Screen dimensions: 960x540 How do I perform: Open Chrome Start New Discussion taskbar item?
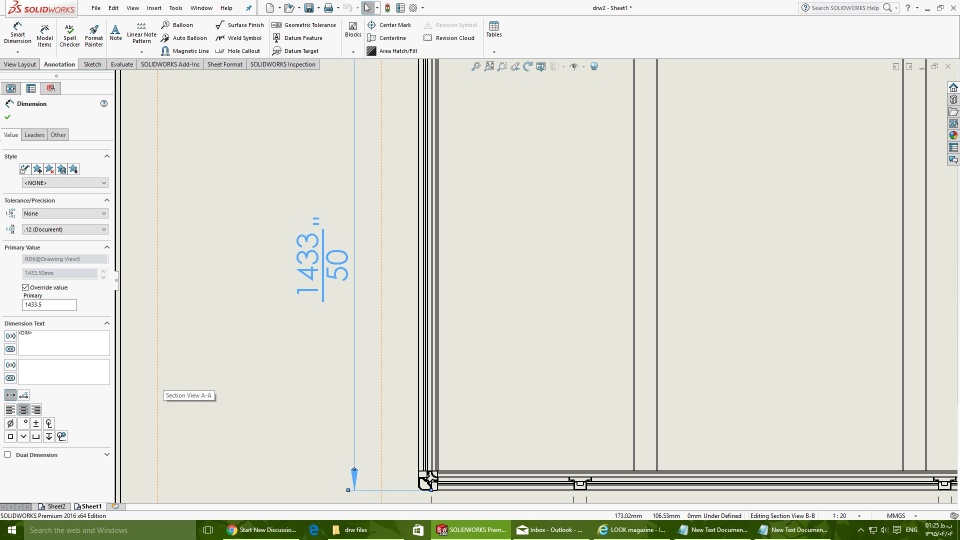261,530
